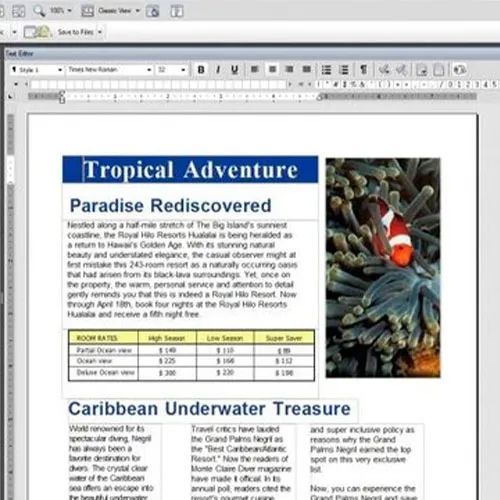Viewport: 500px width, 500px height.
Task: Apply numbered list
Action: [344, 70]
